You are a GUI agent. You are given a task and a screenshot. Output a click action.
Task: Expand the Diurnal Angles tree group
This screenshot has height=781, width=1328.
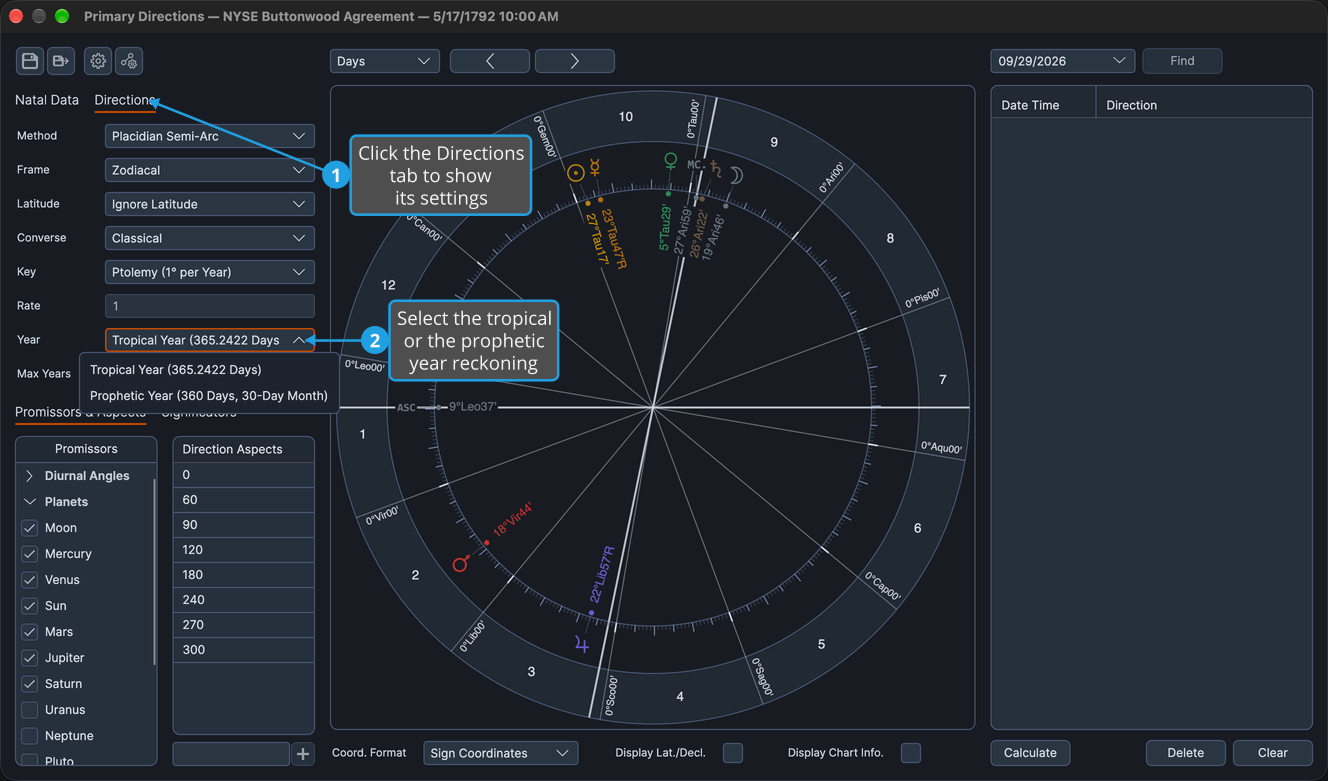(x=29, y=476)
